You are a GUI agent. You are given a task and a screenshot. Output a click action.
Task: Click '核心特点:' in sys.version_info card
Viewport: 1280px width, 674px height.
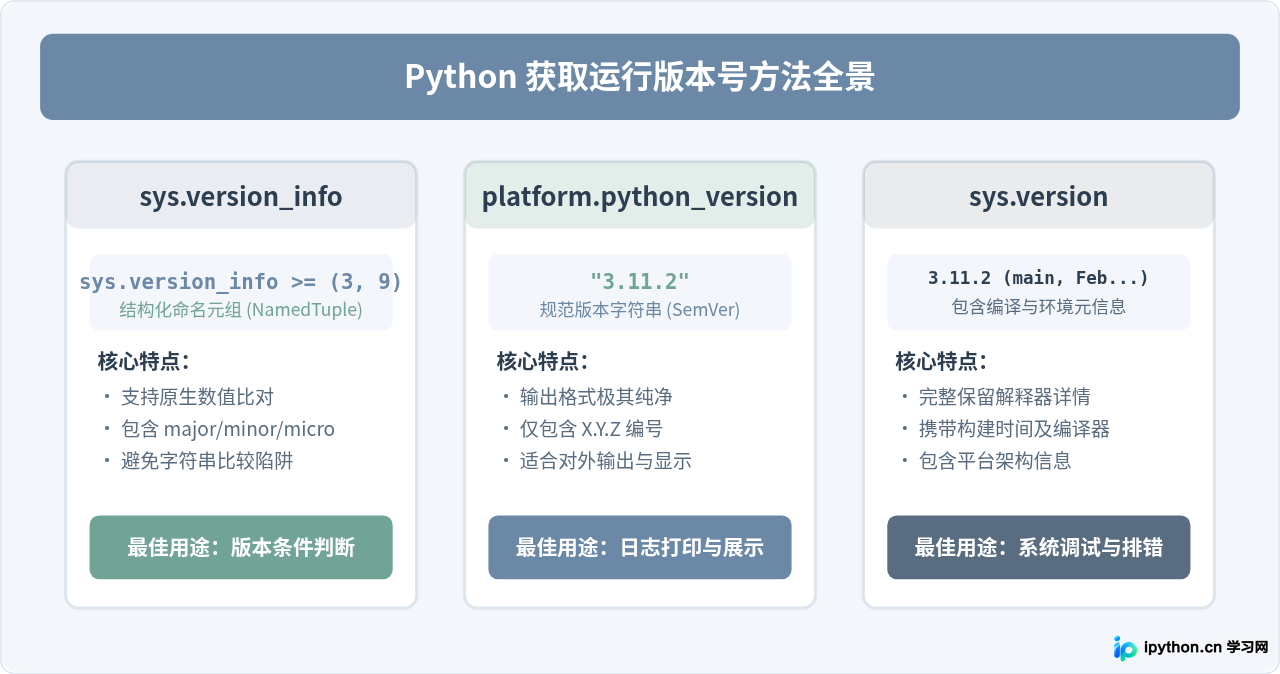144,361
